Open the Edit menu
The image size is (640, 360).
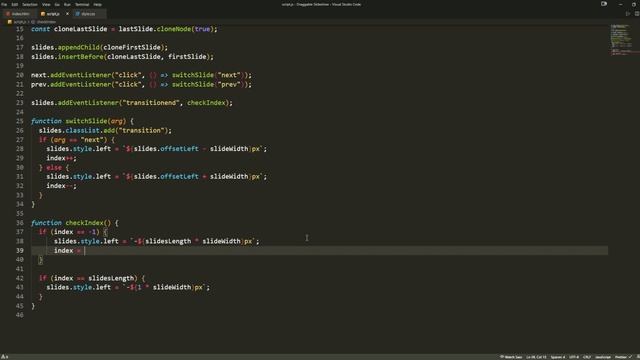15,4
